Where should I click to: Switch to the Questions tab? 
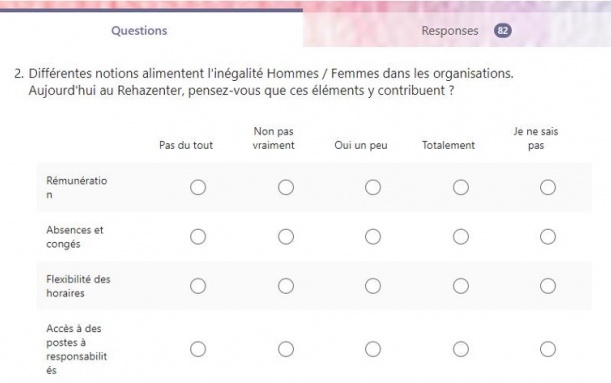pyautogui.click(x=139, y=31)
